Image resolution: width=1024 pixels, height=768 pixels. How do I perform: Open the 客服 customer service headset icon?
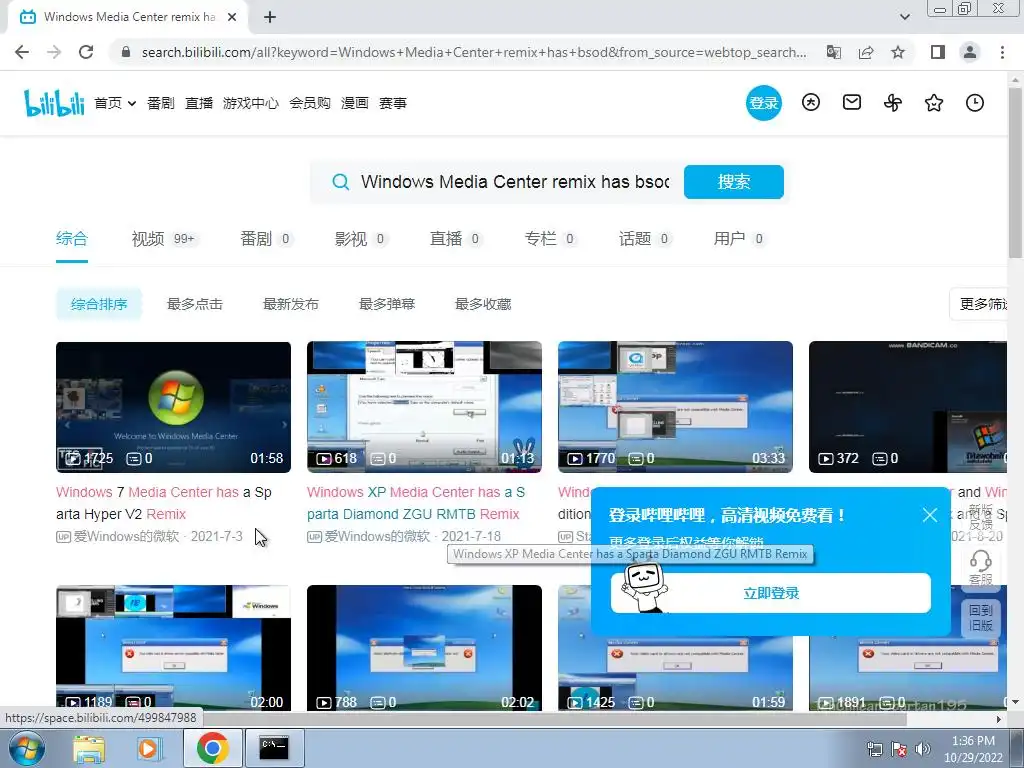980,567
